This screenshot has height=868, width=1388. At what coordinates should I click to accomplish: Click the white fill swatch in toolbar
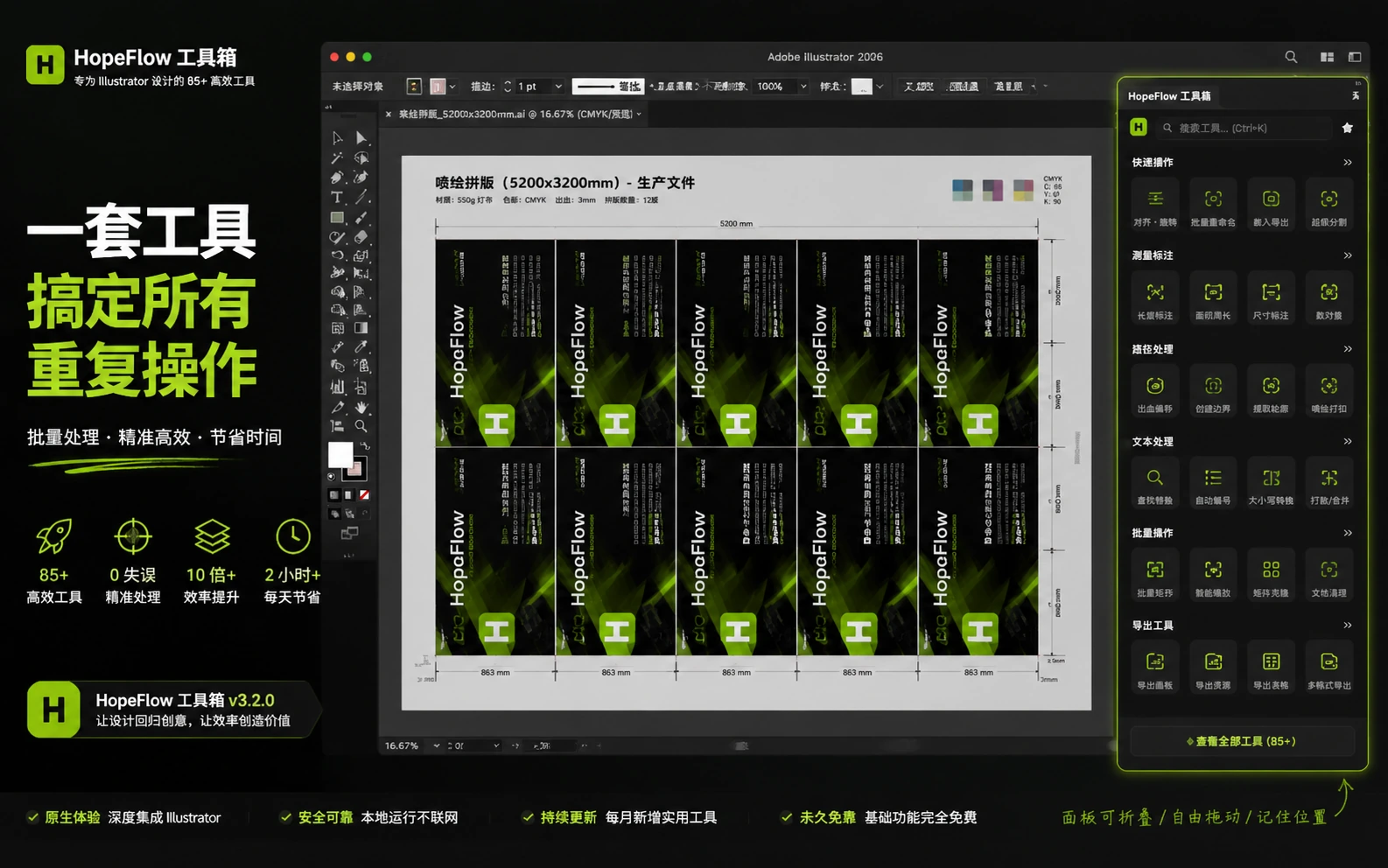(340, 455)
